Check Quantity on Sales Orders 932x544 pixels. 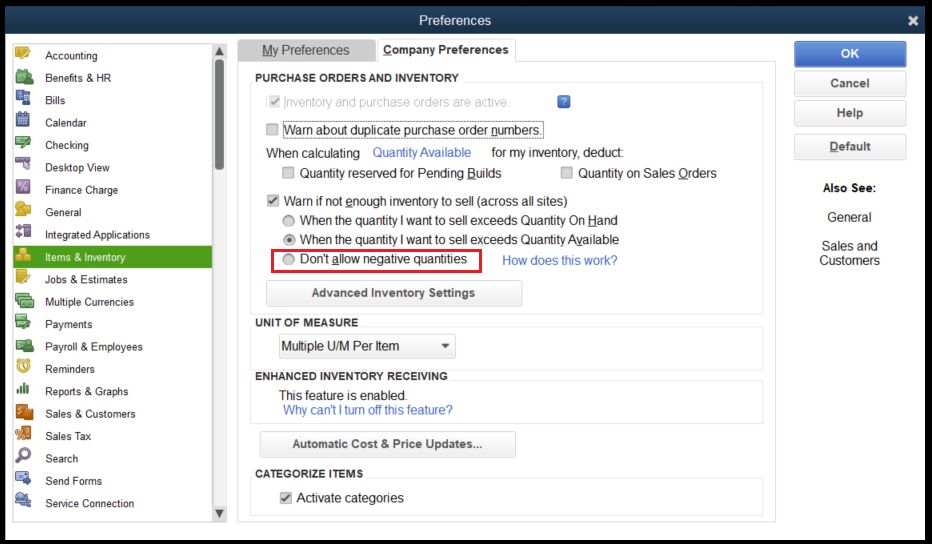566,173
